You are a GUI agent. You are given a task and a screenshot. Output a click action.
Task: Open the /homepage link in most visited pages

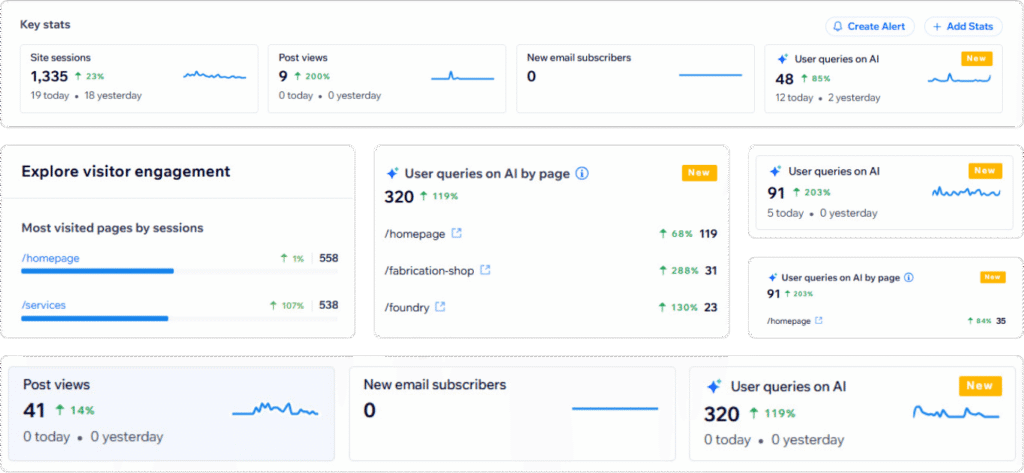coord(50,258)
